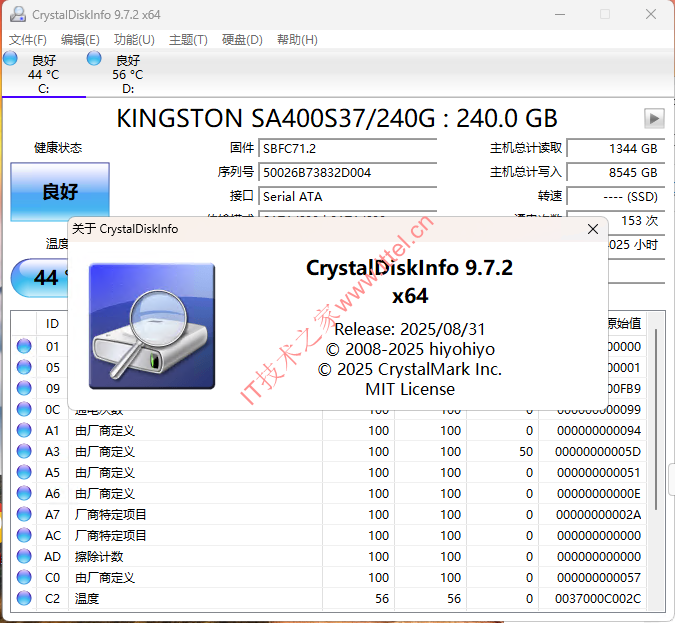Click the CrystalDiskInfo disk magnifier logo
Viewport: 675px width, 623px height.
pyautogui.click(x=152, y=326)
